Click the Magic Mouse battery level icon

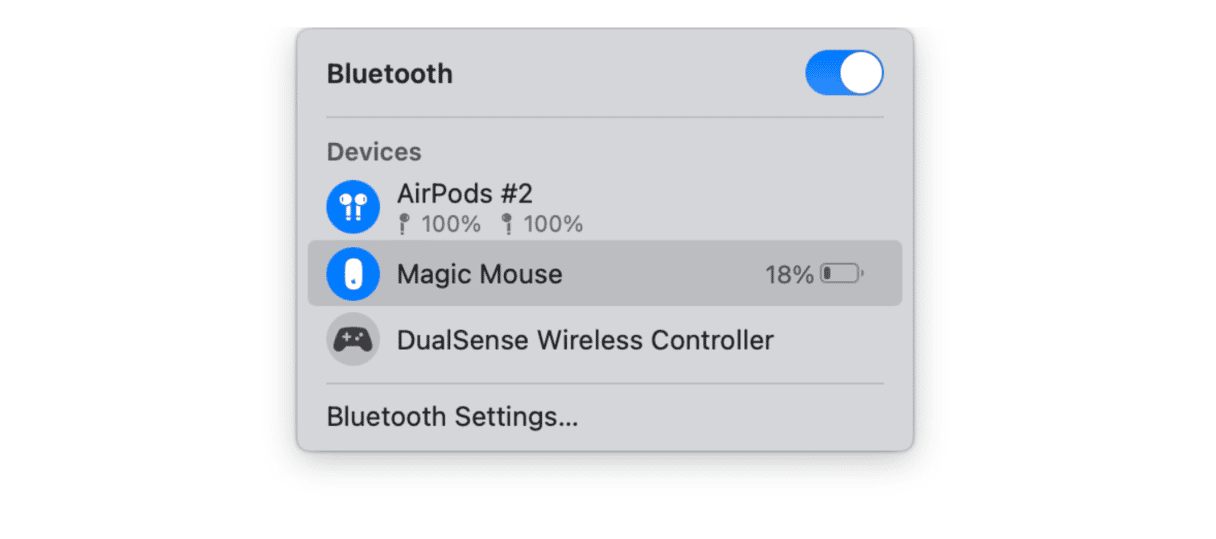[842, 274]
